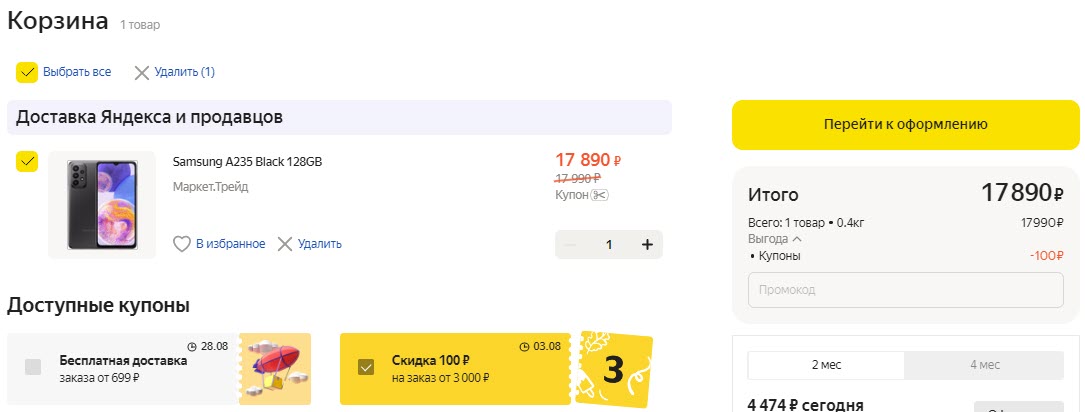Switch to the 2 мес installment tab
Screen dimensions: 1085x412
click(x=826, y=365)
